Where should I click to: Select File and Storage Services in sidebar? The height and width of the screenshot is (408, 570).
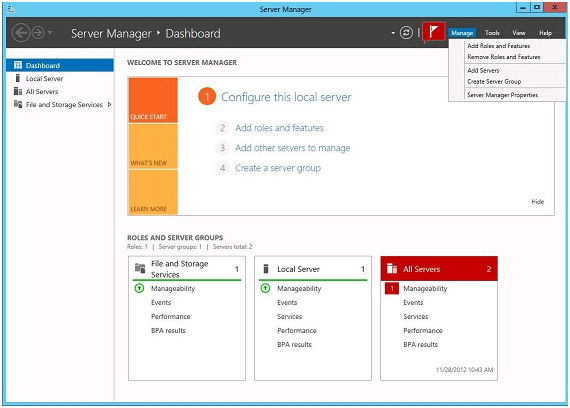coord(64,105)
